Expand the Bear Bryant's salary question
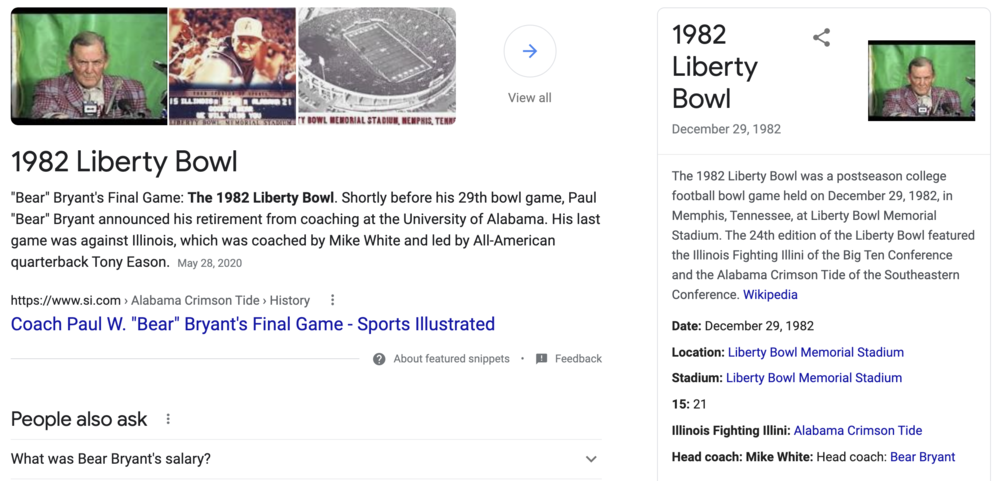1000x481 pixels. [x=591, y=459]
